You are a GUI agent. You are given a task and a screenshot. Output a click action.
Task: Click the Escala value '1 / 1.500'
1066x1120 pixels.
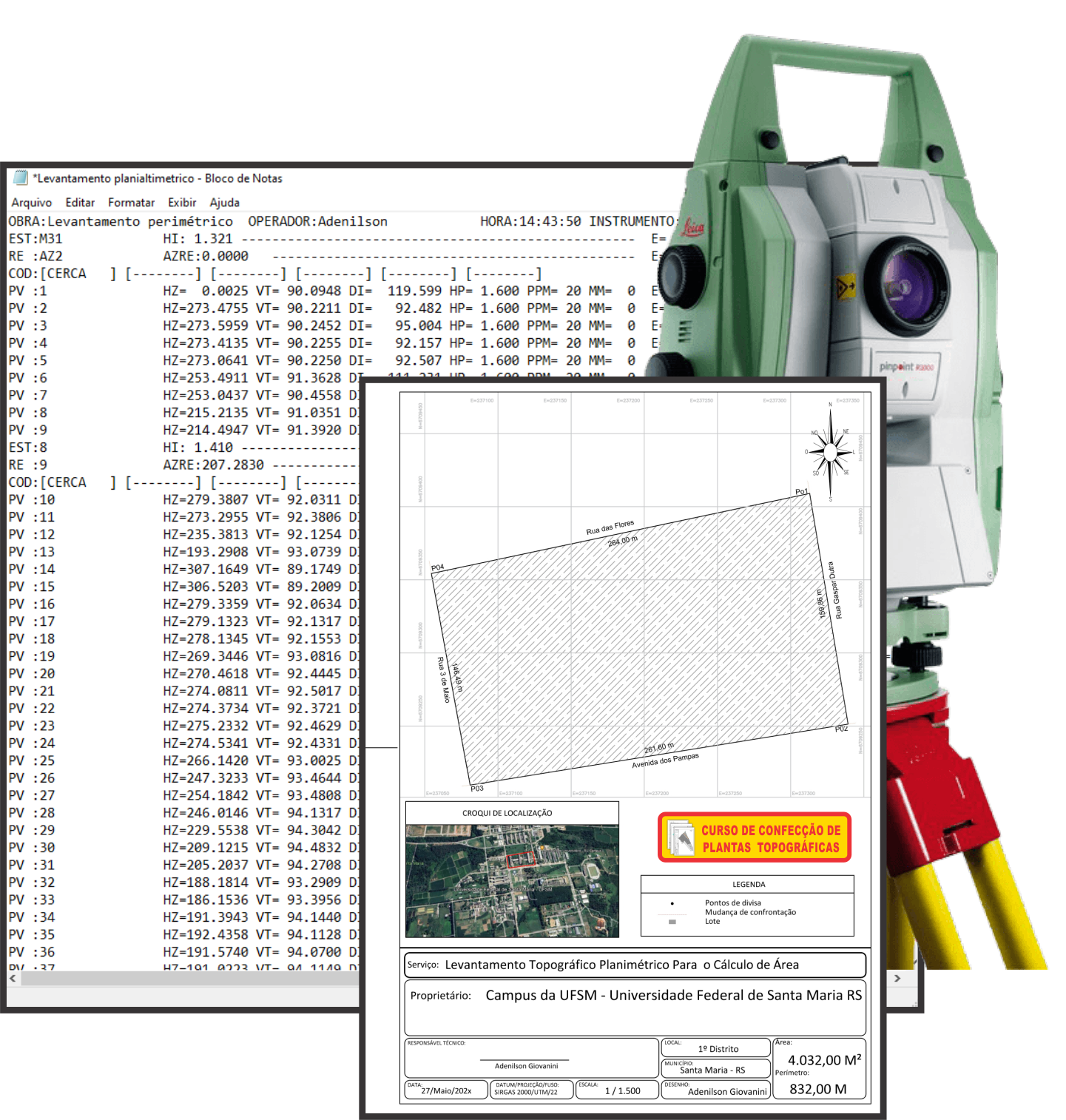pos(623,1090)
